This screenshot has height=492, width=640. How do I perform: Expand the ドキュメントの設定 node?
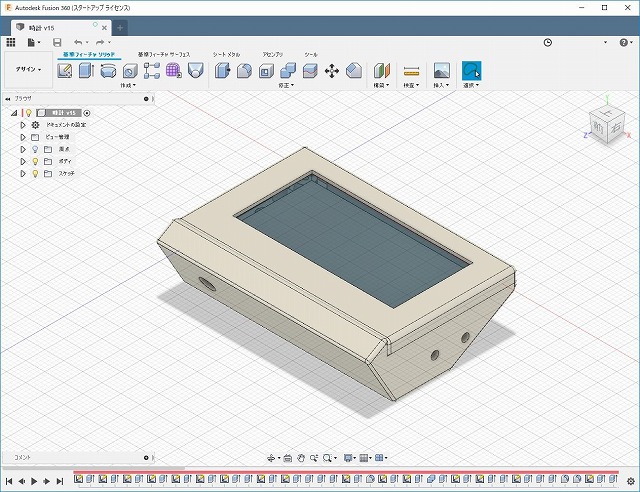pos(23,125)
